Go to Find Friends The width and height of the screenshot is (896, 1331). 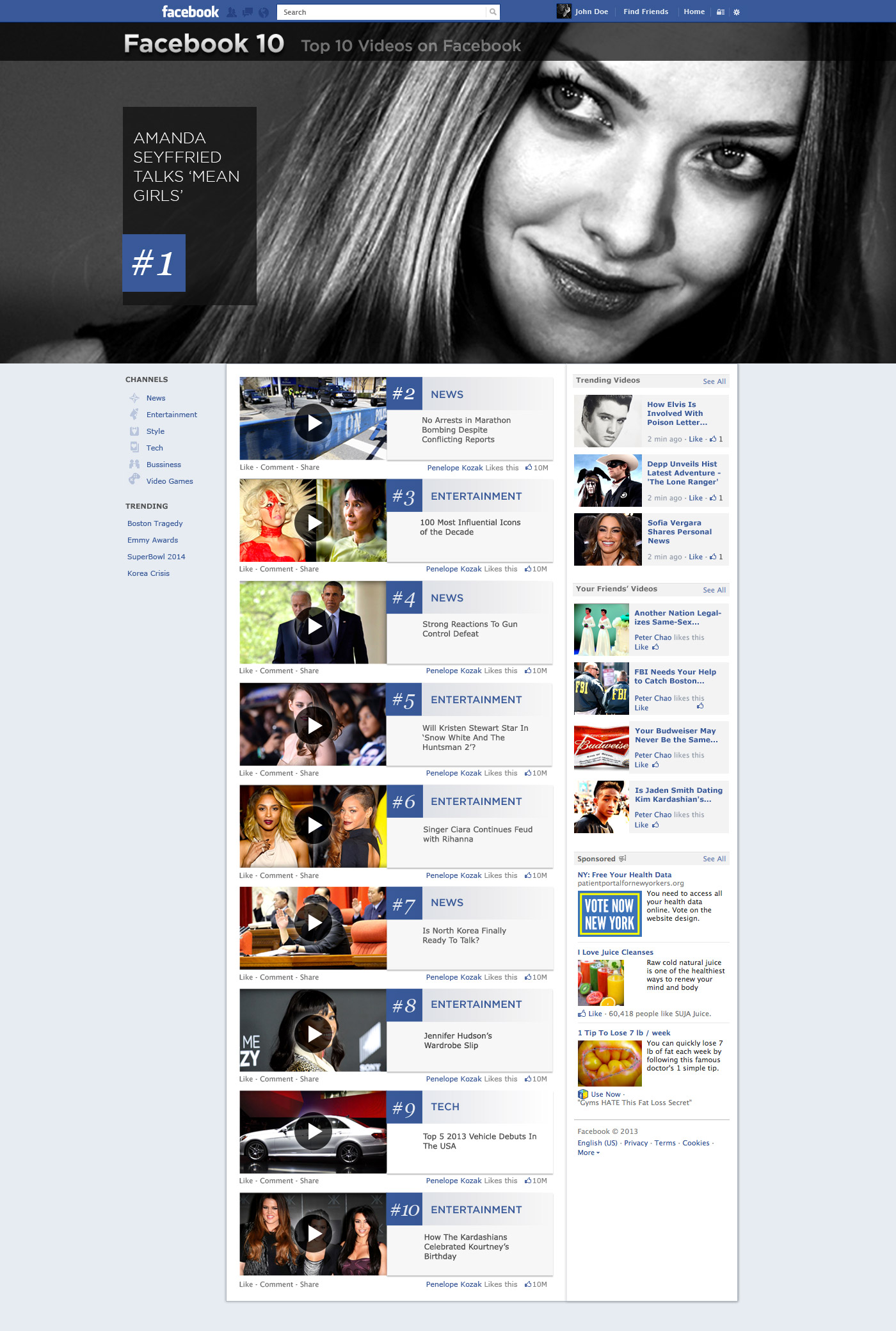[646, 12]
